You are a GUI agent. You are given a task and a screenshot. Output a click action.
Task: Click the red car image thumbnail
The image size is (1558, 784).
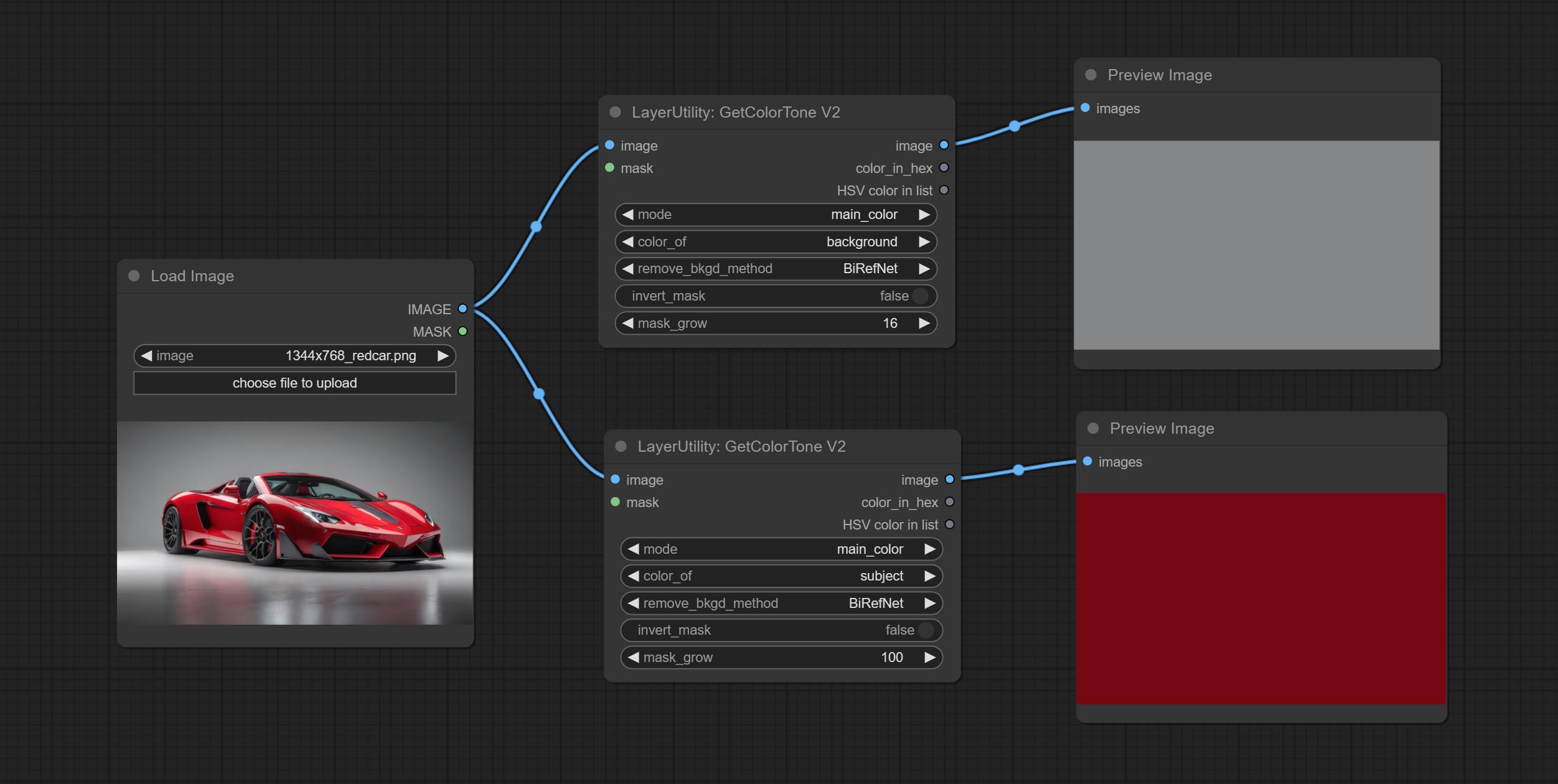click(295, 523)
